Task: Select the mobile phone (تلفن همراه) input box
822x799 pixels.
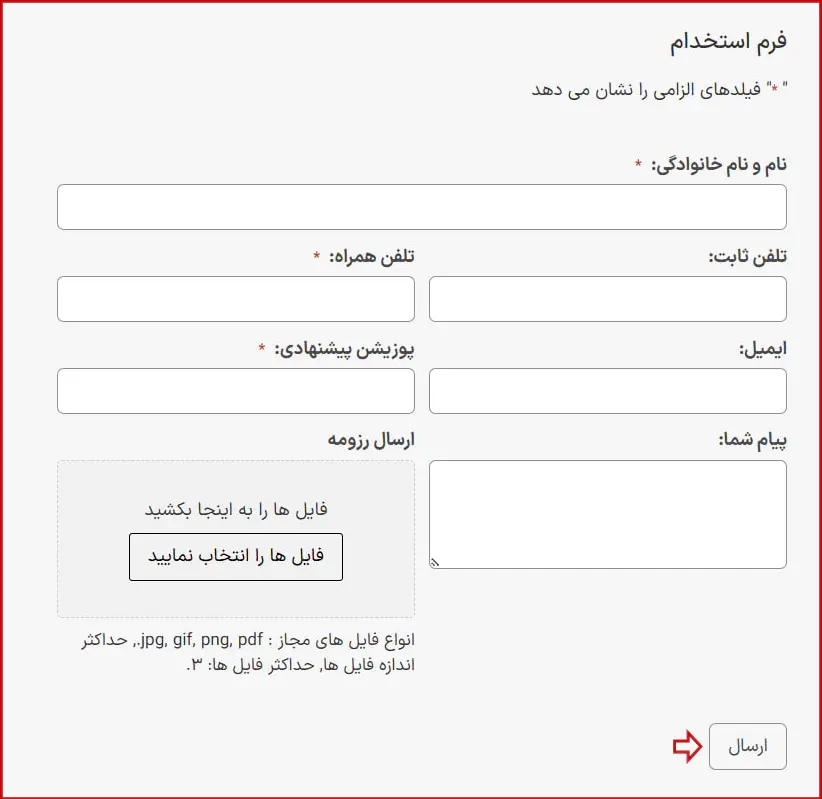Action: coord(236,299)
